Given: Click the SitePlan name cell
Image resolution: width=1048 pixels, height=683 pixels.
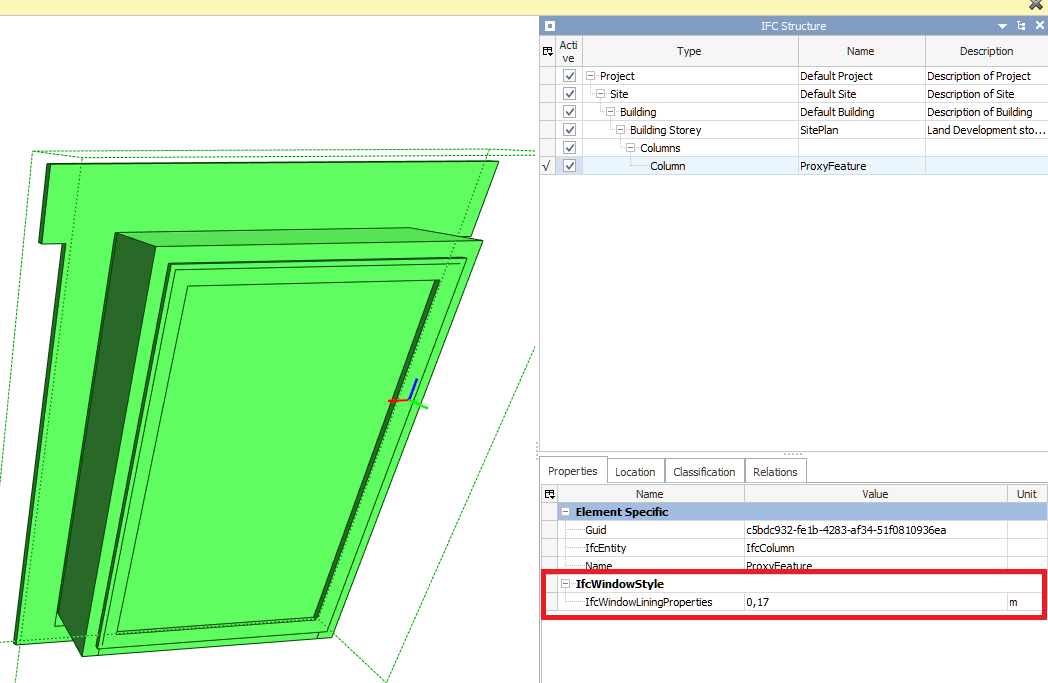Looking at the screenshot, I should point(861,130).
